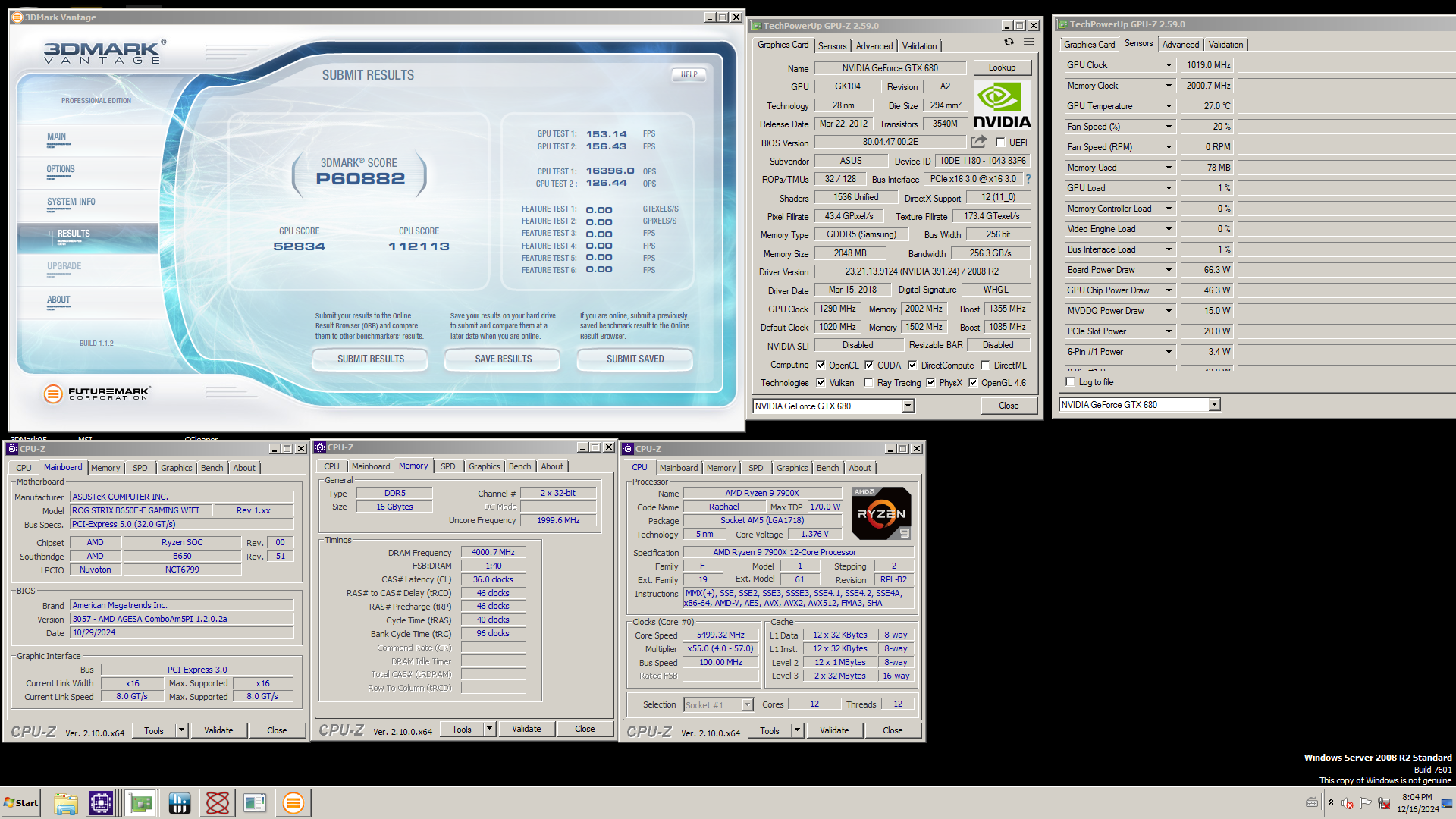Click the GPU-Z Sensors window title icon
Screen dimensions: 1456x819
[x=1063, y=24]
